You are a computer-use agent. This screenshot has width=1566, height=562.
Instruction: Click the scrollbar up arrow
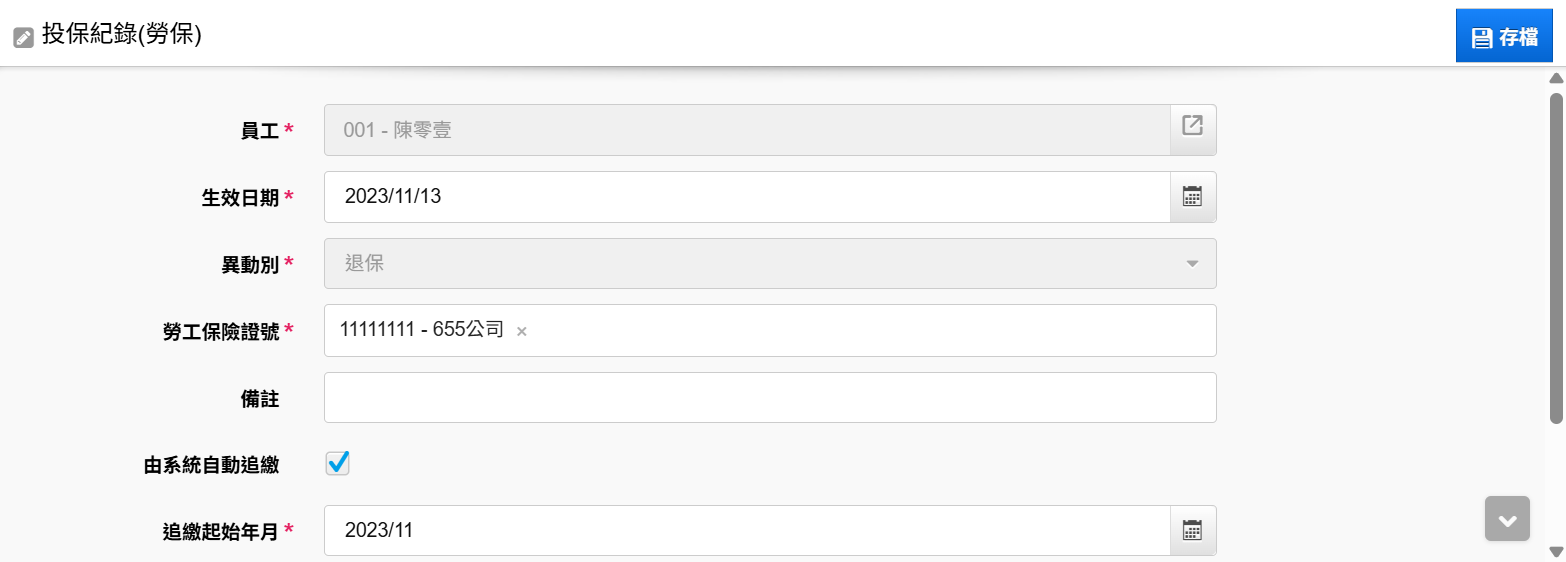coord(1556,78)
